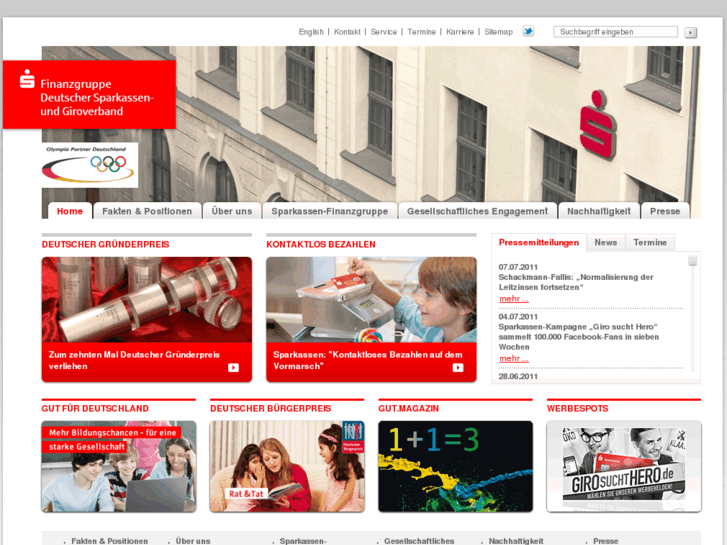Open footer link Presse
727x545 pixels.
[x=606, y=541]
